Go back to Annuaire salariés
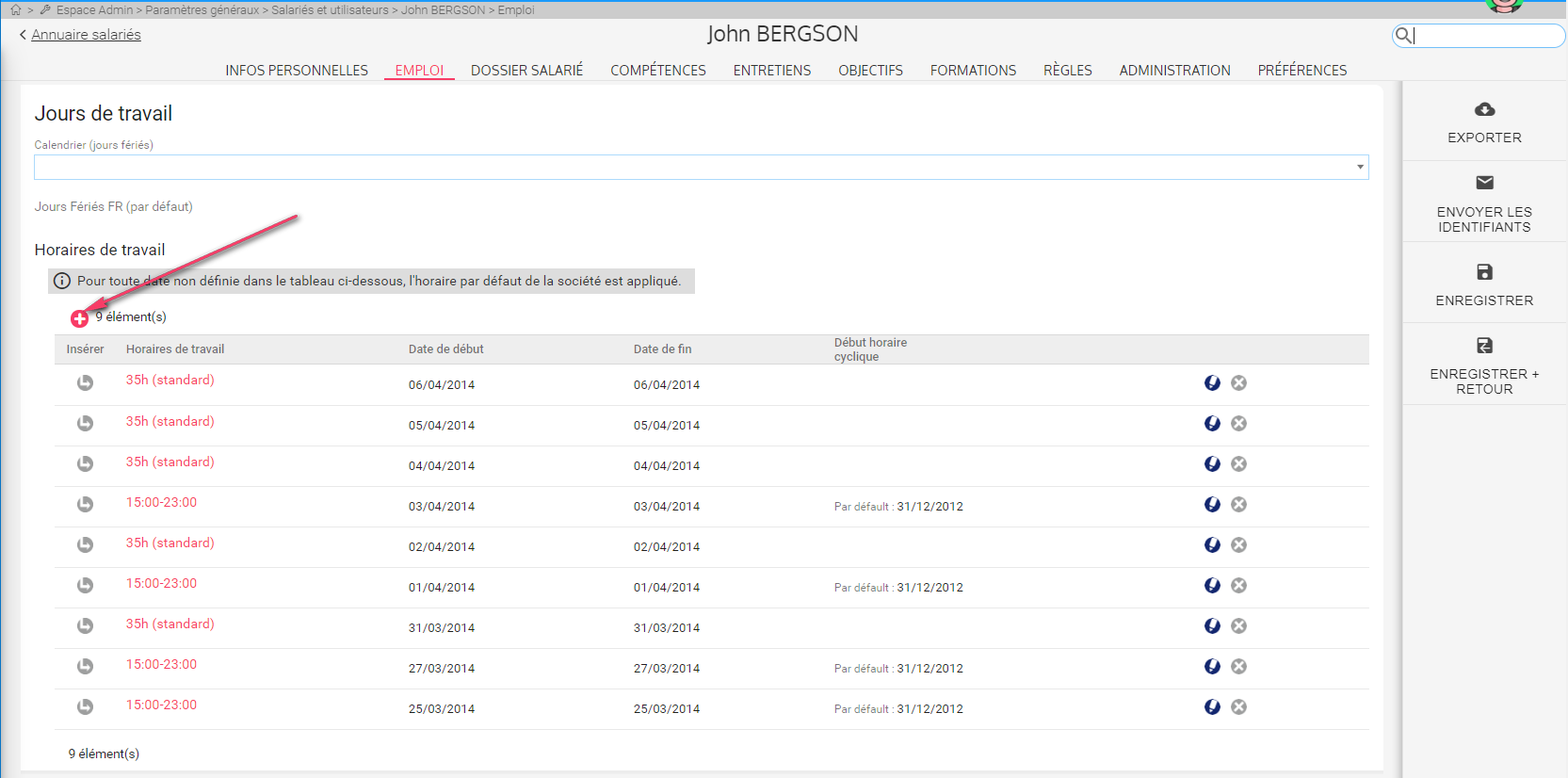This screenshot has height=778, width=1568. tap(86, 35)
